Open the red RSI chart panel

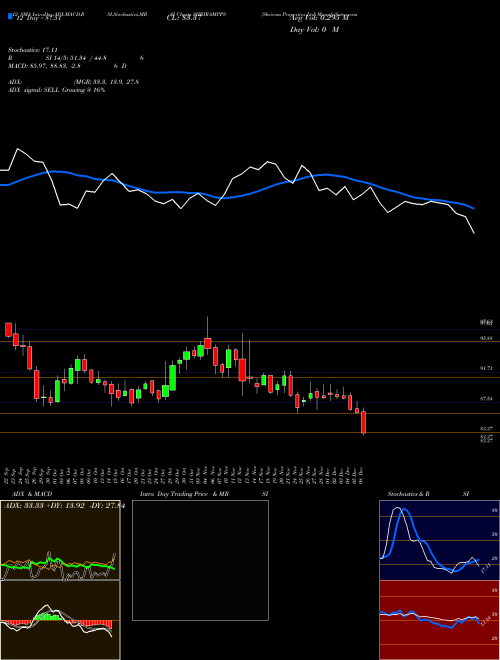pyautogui.click(x=439, y=620)
